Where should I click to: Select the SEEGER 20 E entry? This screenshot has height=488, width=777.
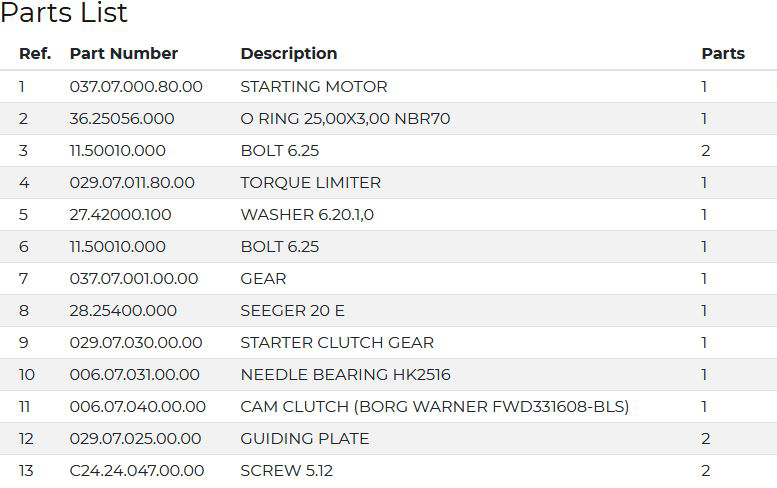[x=292, y=311]
